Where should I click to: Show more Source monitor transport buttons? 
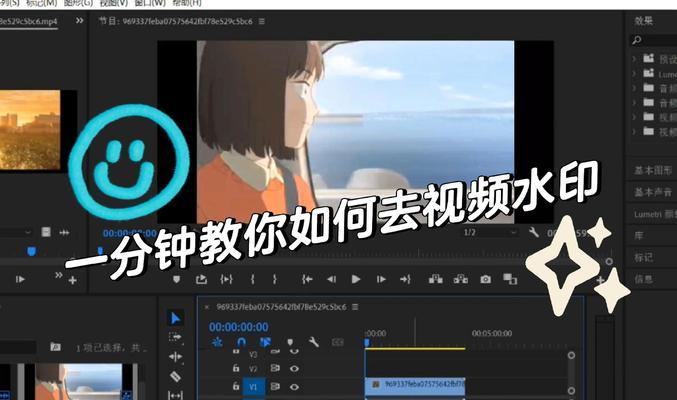58,275
